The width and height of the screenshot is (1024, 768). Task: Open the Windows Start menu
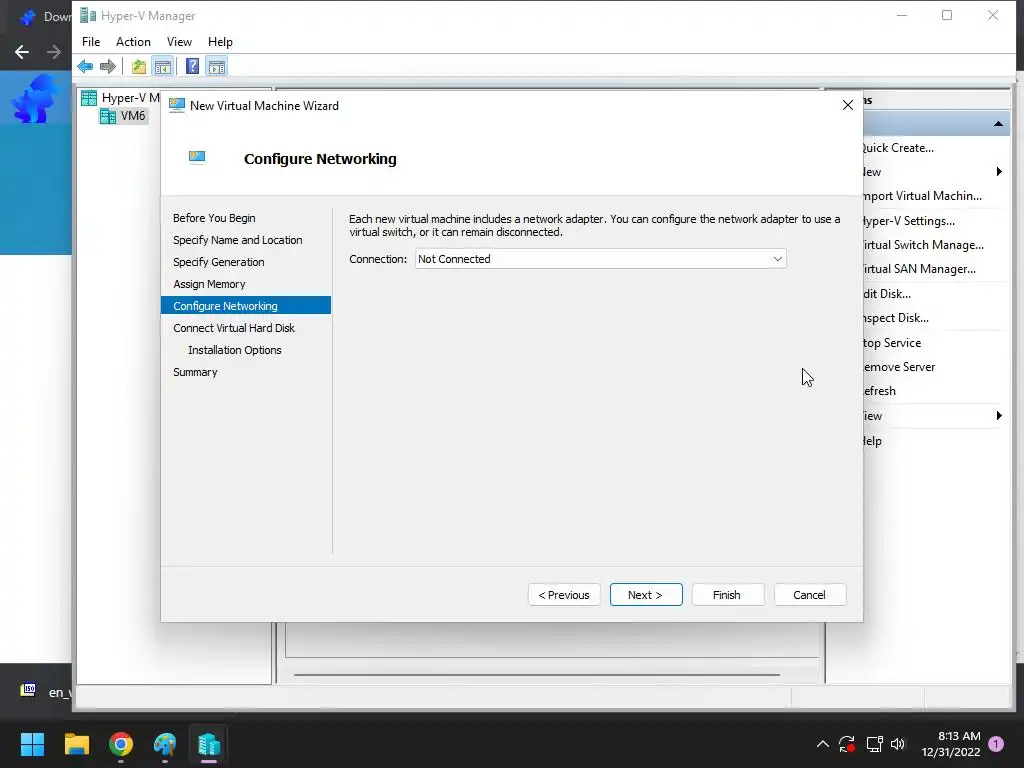pos(32,744)
